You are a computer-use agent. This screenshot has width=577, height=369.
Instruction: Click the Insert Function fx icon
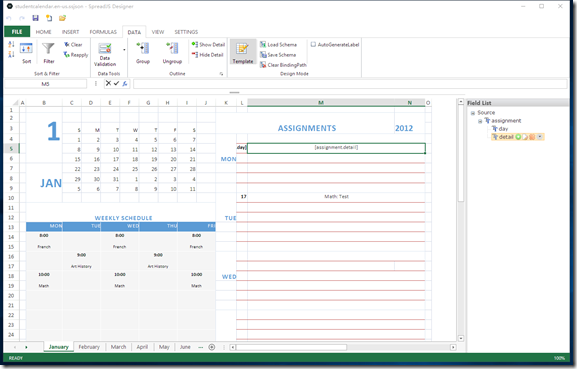125,84
